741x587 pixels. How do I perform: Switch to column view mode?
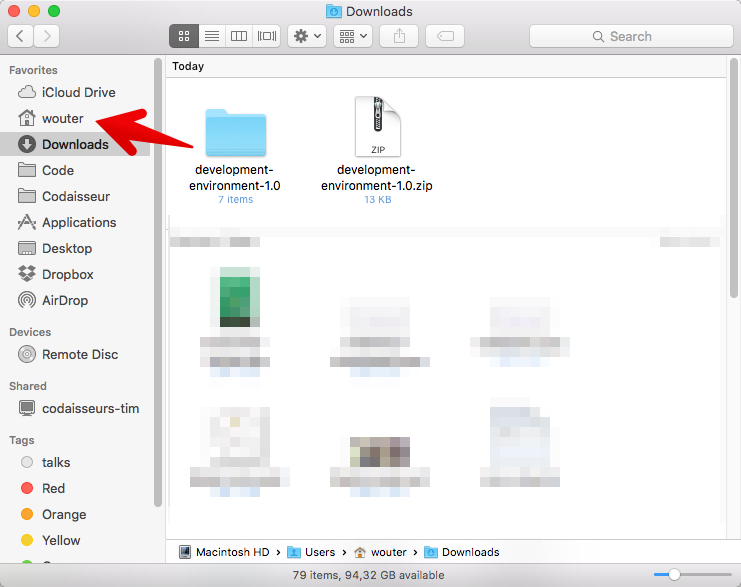[x=239, y=36]
